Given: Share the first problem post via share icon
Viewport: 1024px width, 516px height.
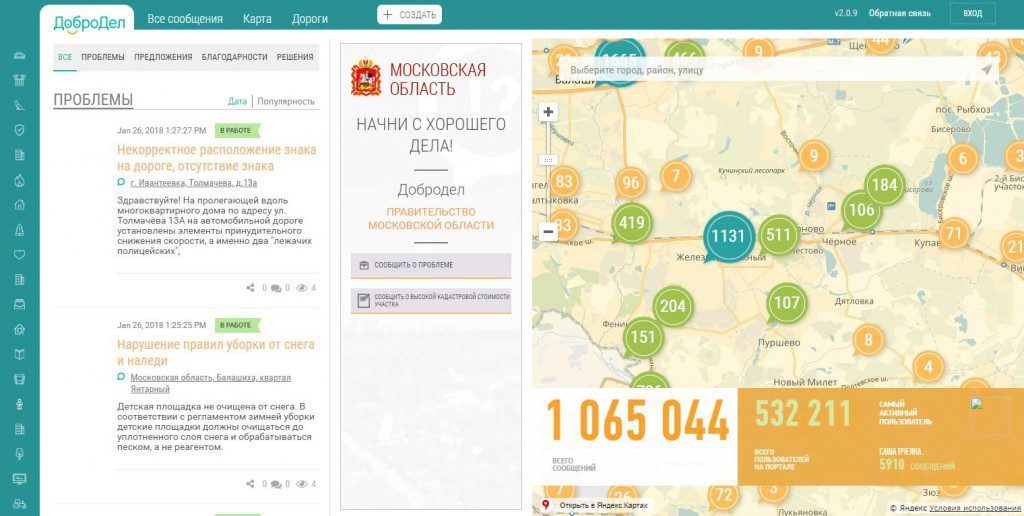Looking at the screenshot, I should coord(250,288).
